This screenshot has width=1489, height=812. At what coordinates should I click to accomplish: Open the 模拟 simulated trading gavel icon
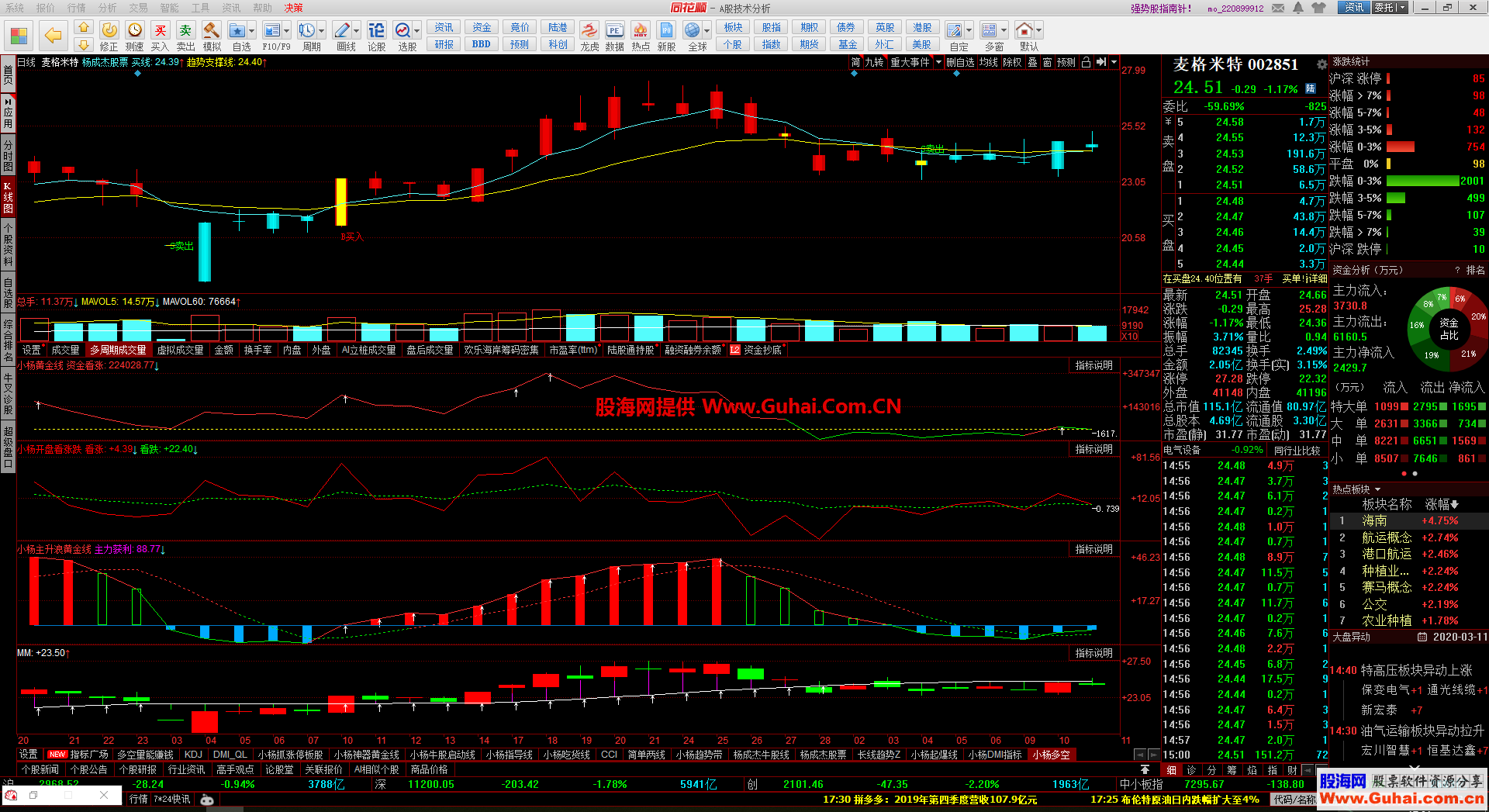click(x=212, y=30)
